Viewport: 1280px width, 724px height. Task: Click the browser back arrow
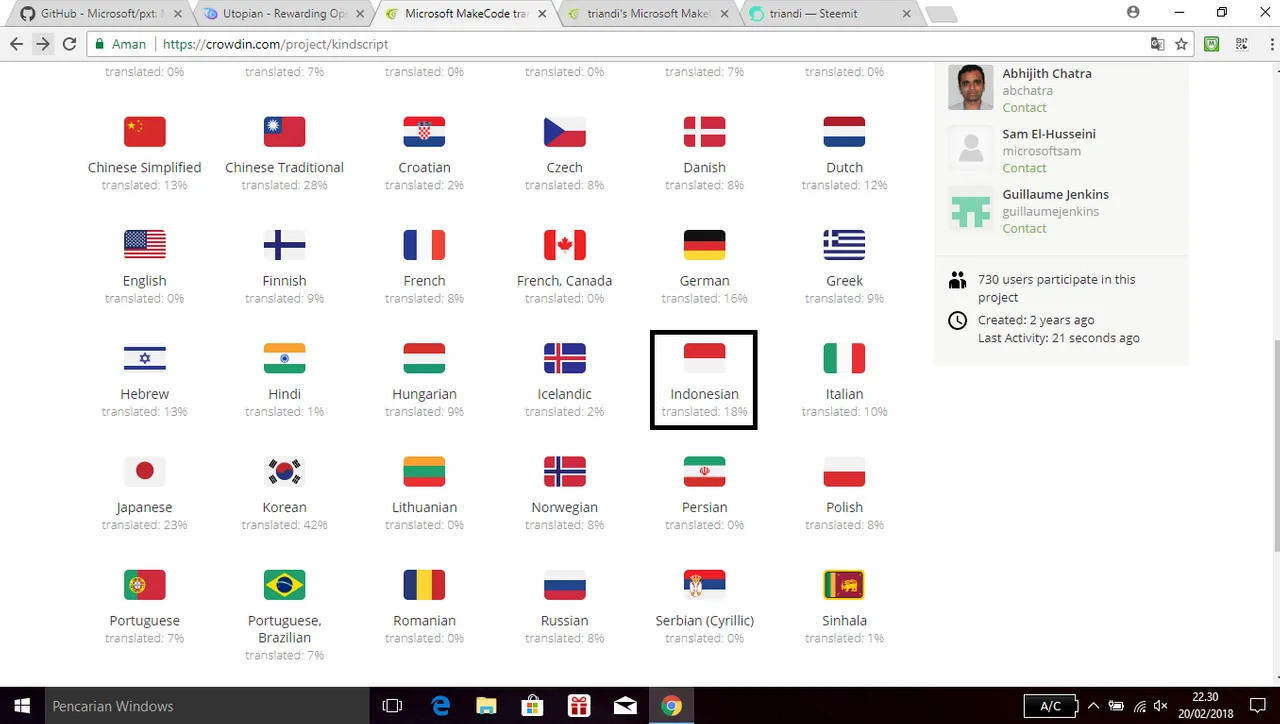click(16, 44)
